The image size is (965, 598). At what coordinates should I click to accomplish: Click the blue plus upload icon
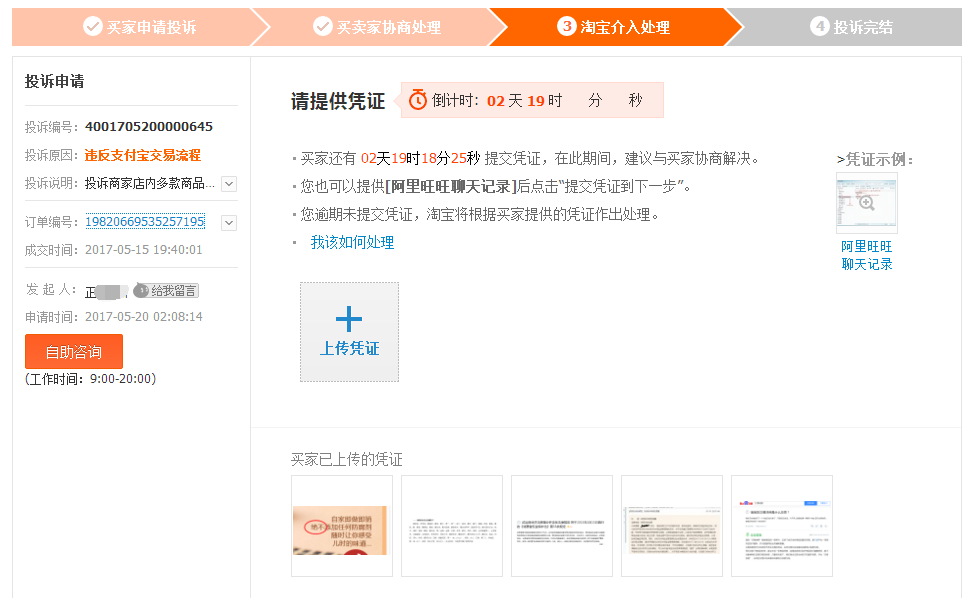[349, 319]
